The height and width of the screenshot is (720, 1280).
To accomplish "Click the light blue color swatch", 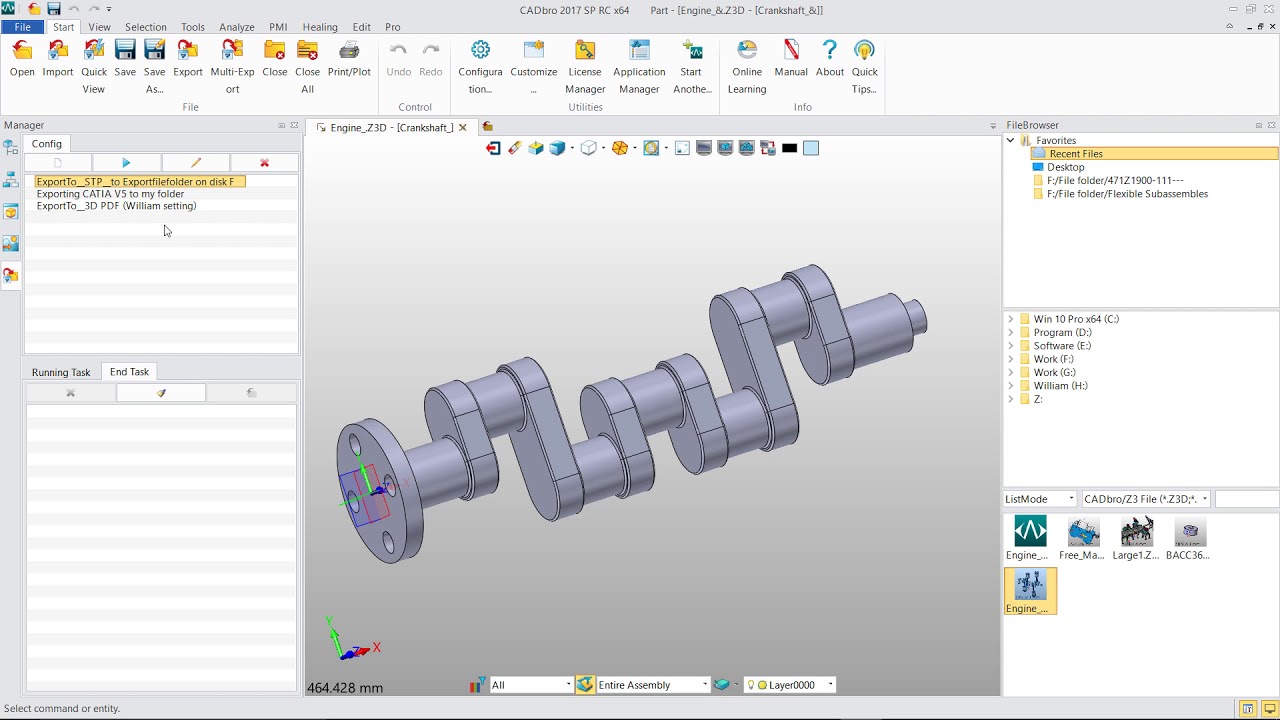I will tap(811, 148).
